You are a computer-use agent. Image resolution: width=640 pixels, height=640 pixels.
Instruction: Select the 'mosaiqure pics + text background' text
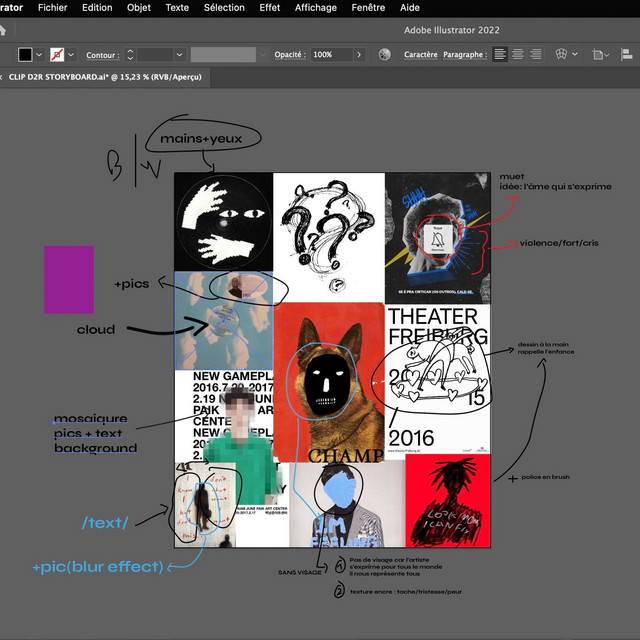[96, 433]
